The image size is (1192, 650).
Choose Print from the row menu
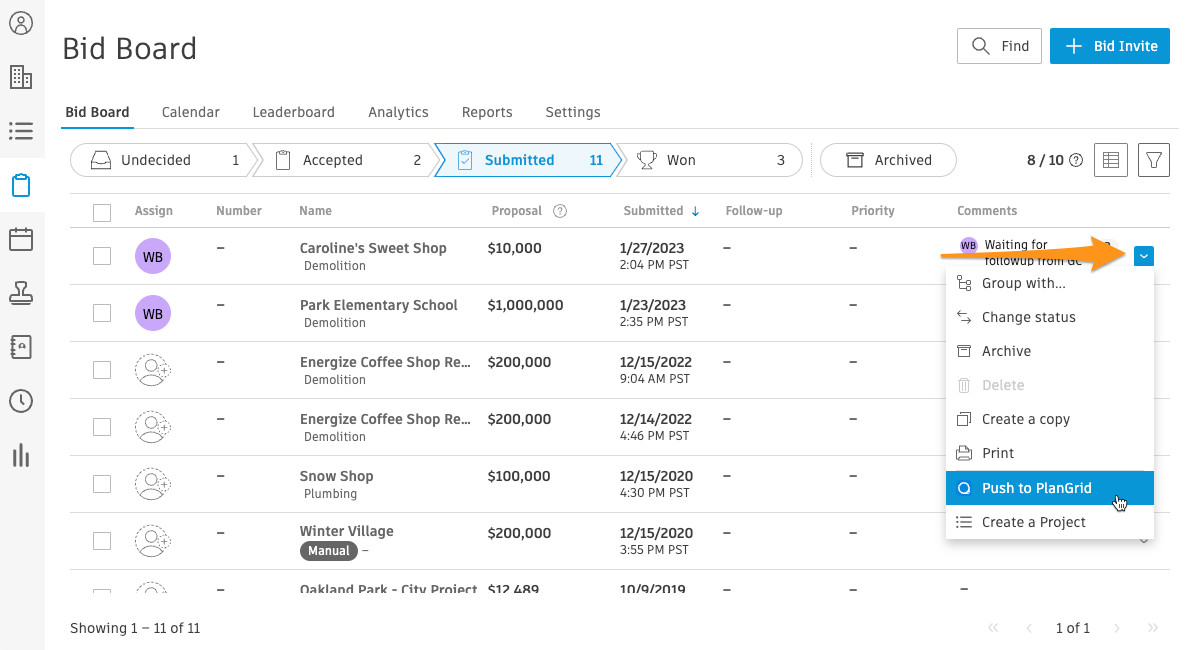1049,453
